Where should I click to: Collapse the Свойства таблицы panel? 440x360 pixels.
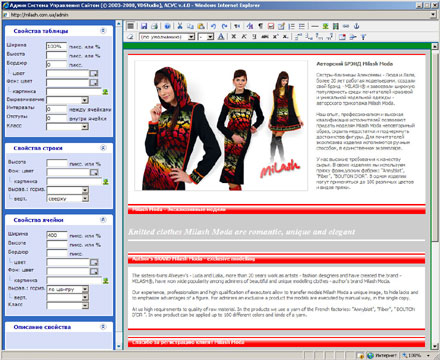click(103, 31)
